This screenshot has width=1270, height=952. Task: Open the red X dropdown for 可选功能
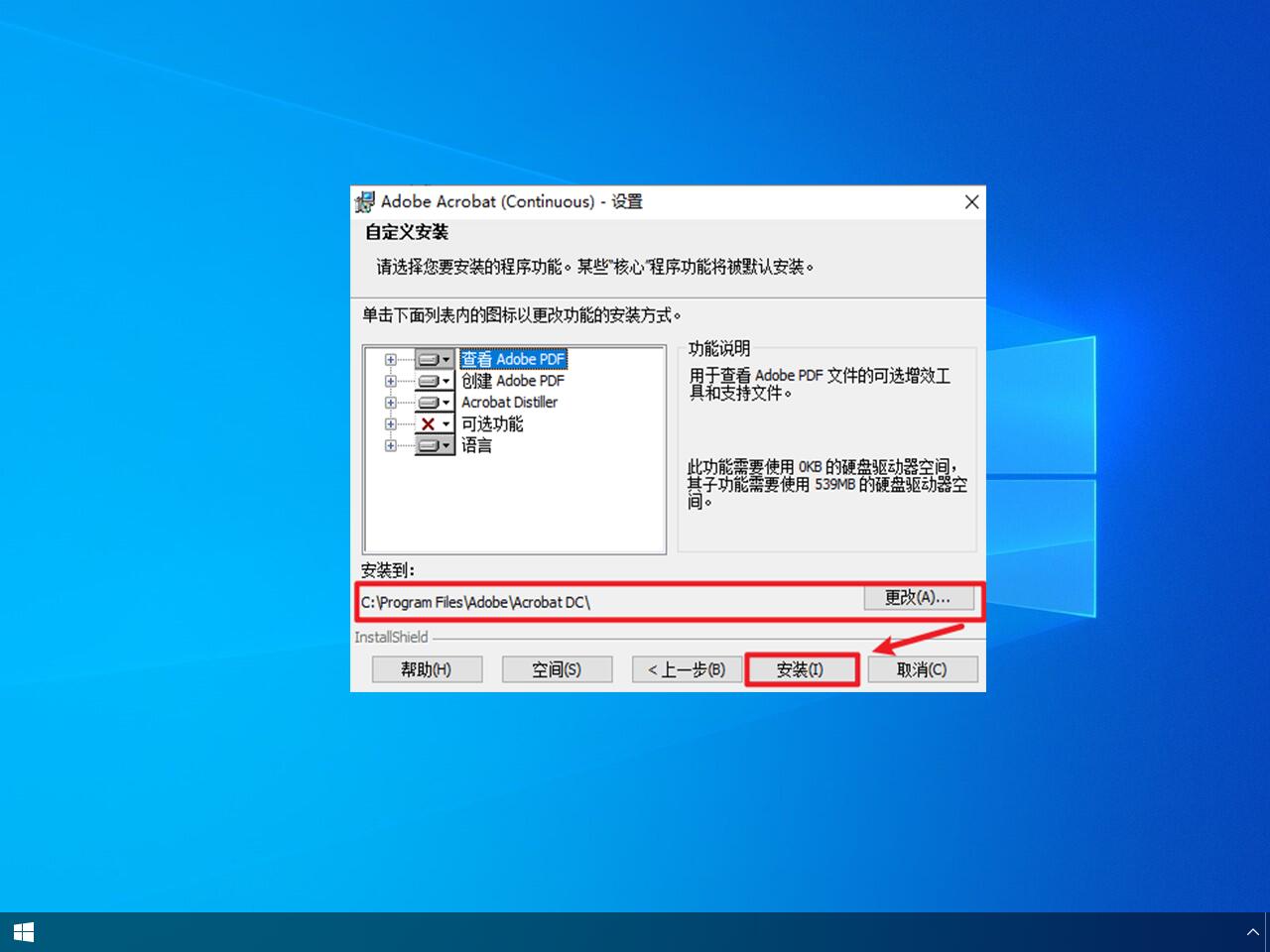[x=435, y=424]
